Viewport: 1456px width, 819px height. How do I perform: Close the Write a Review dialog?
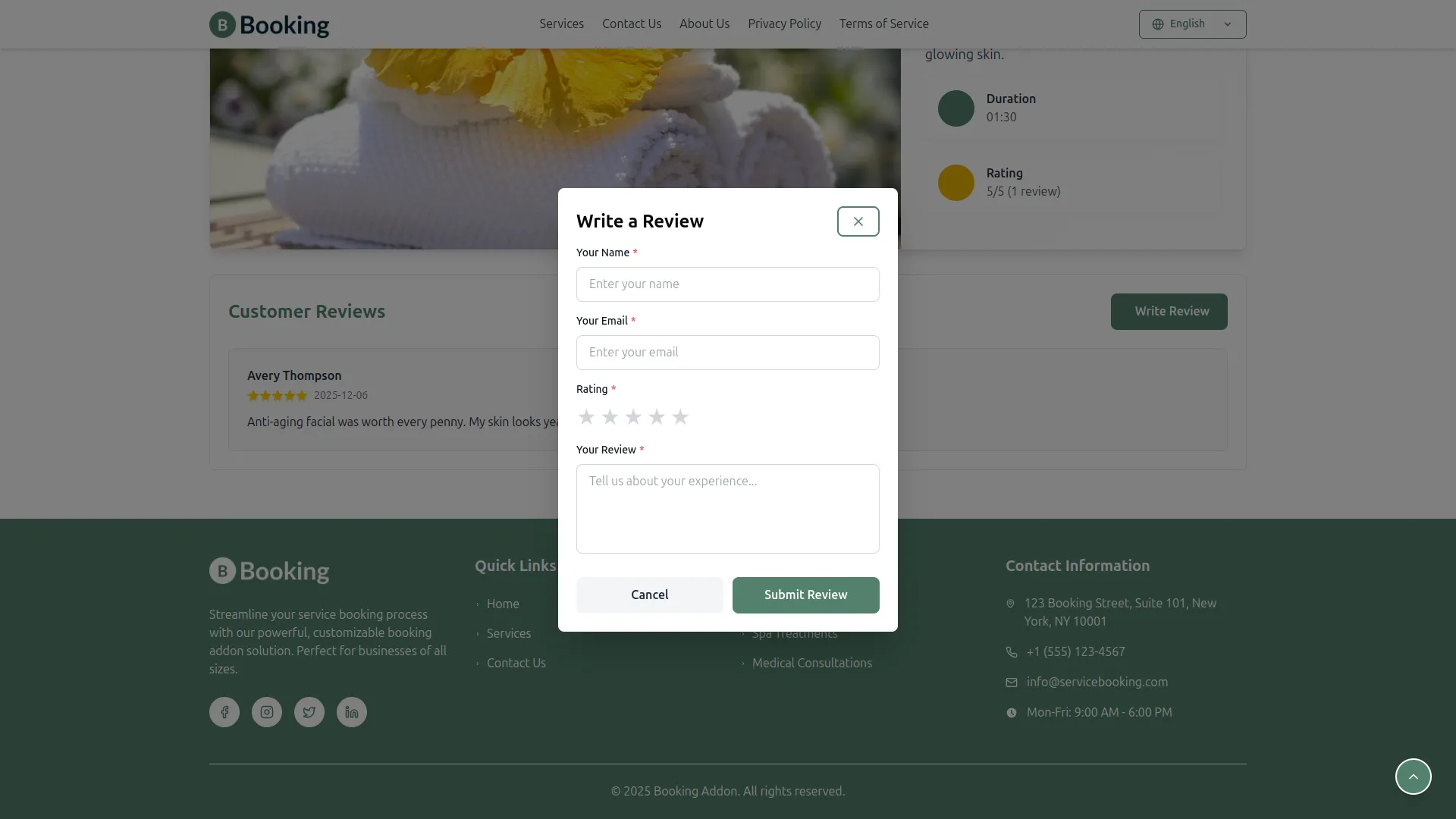pos(858,221)
